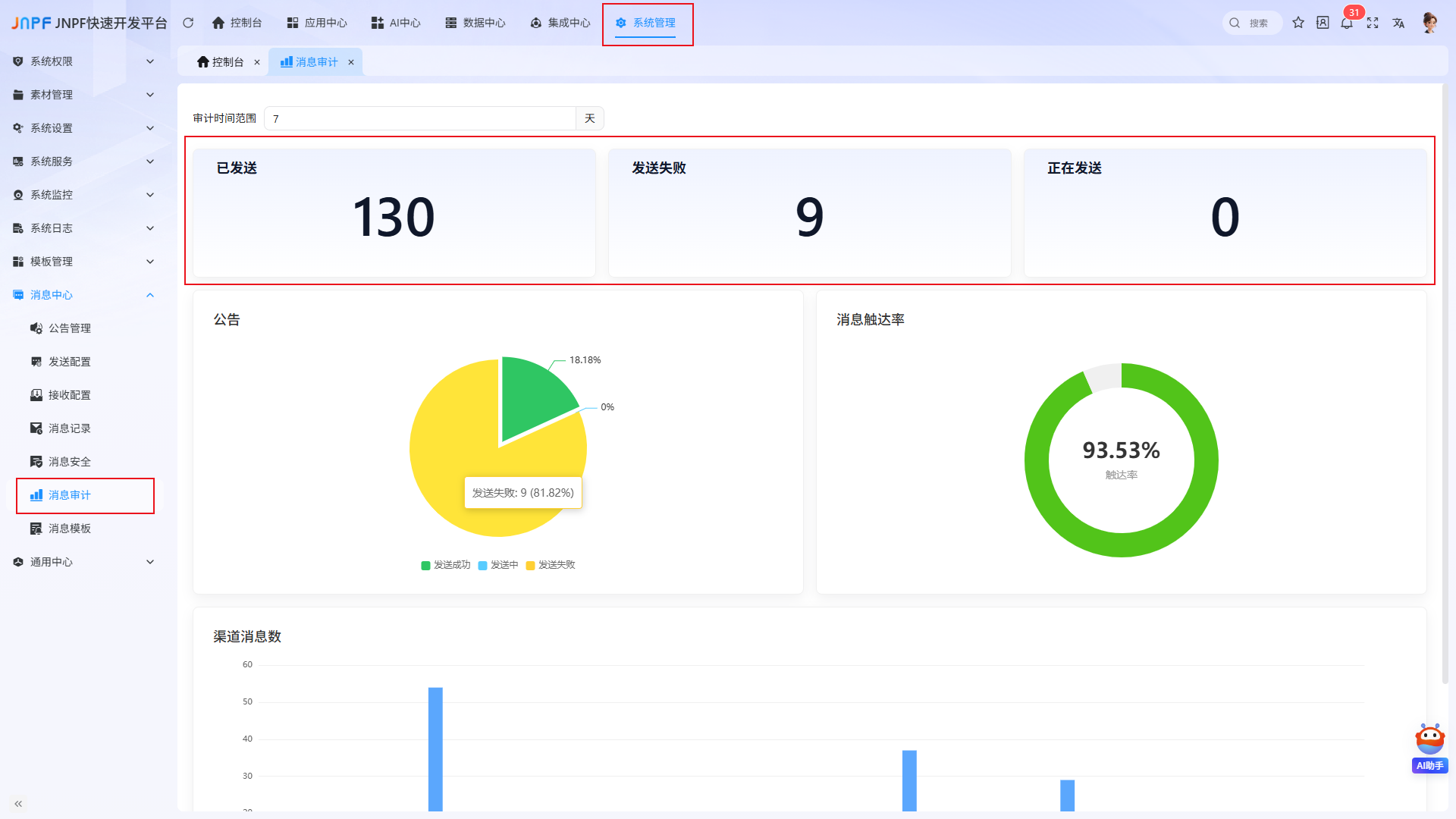
Task: Click the 消息中心 chat icon
Action: point(18,295)
